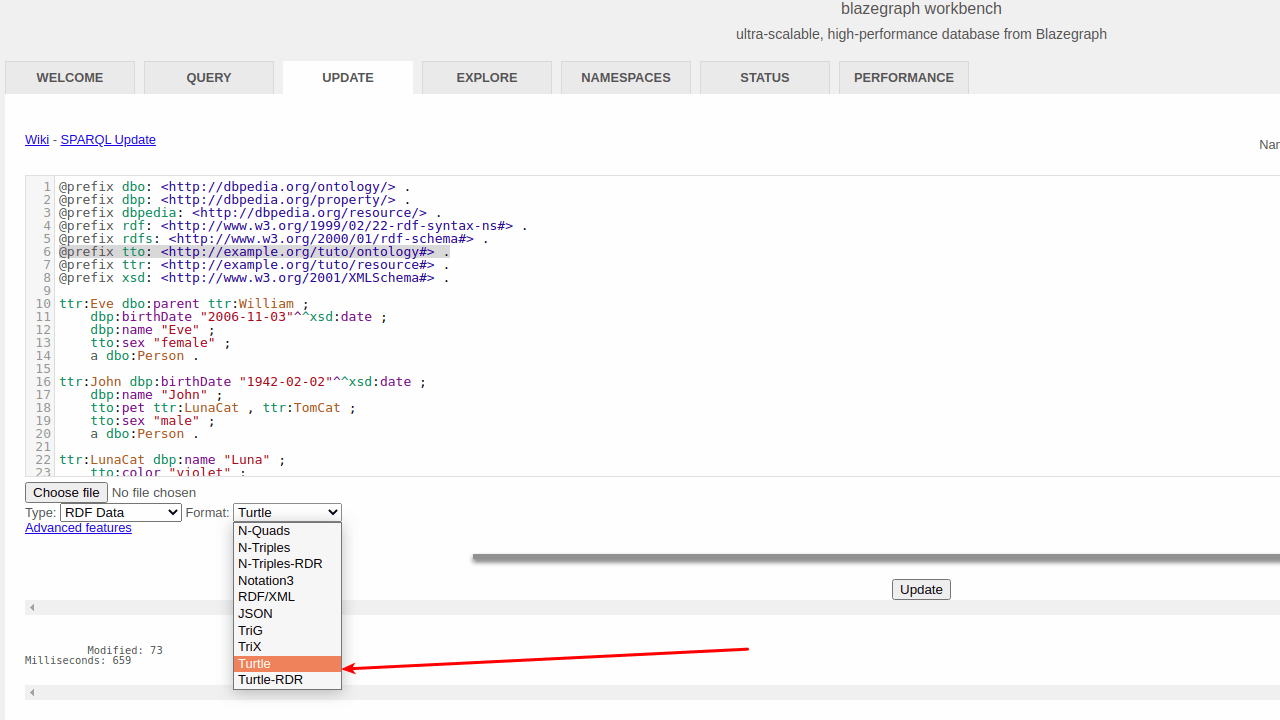The width and height of the screenshot is (1280, 720).
Task: Choose N-Quads format option
Action: (x=288, y=531)
